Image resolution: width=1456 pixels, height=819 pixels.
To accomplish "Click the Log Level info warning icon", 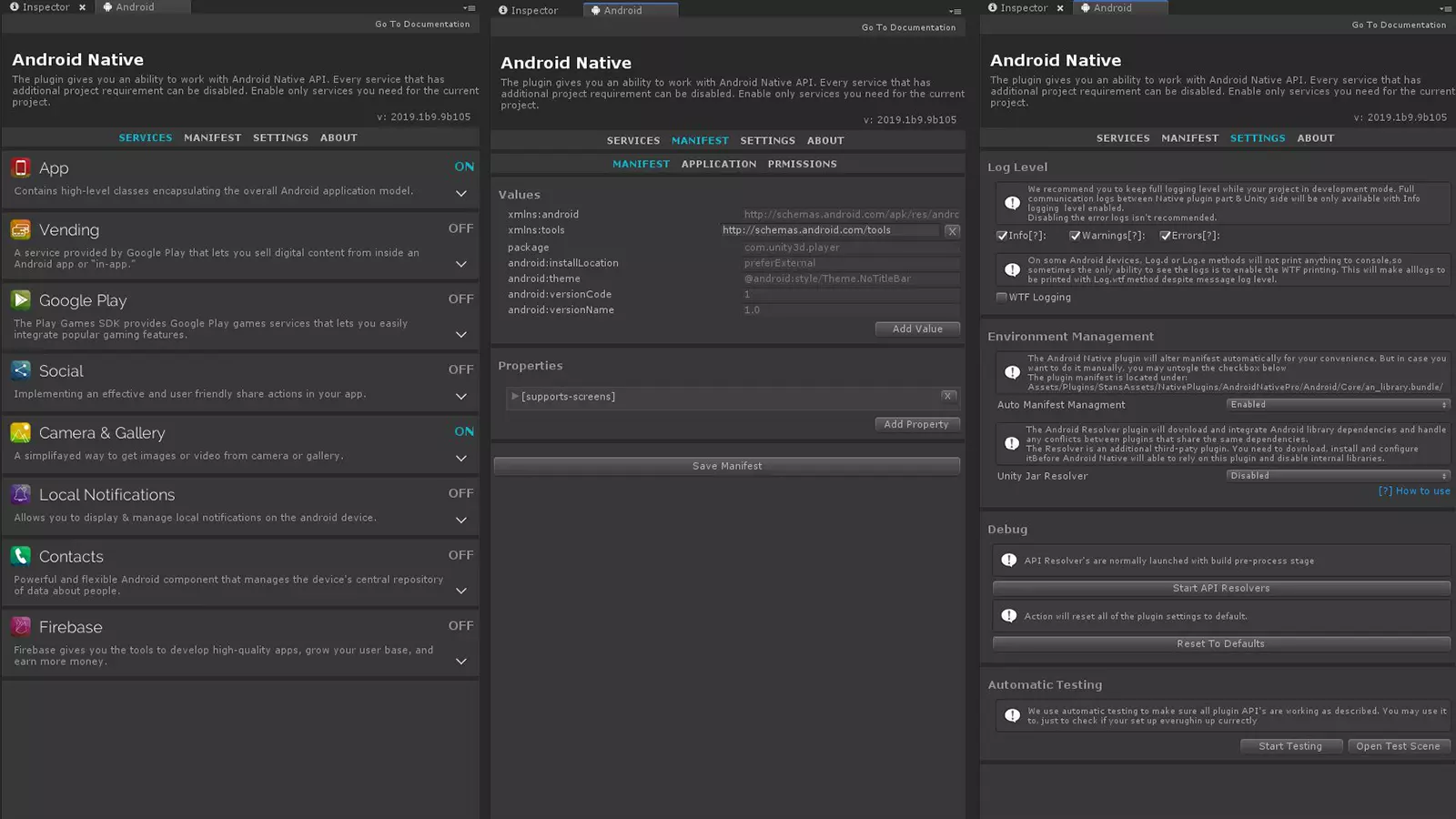I will click(1012, 203).
